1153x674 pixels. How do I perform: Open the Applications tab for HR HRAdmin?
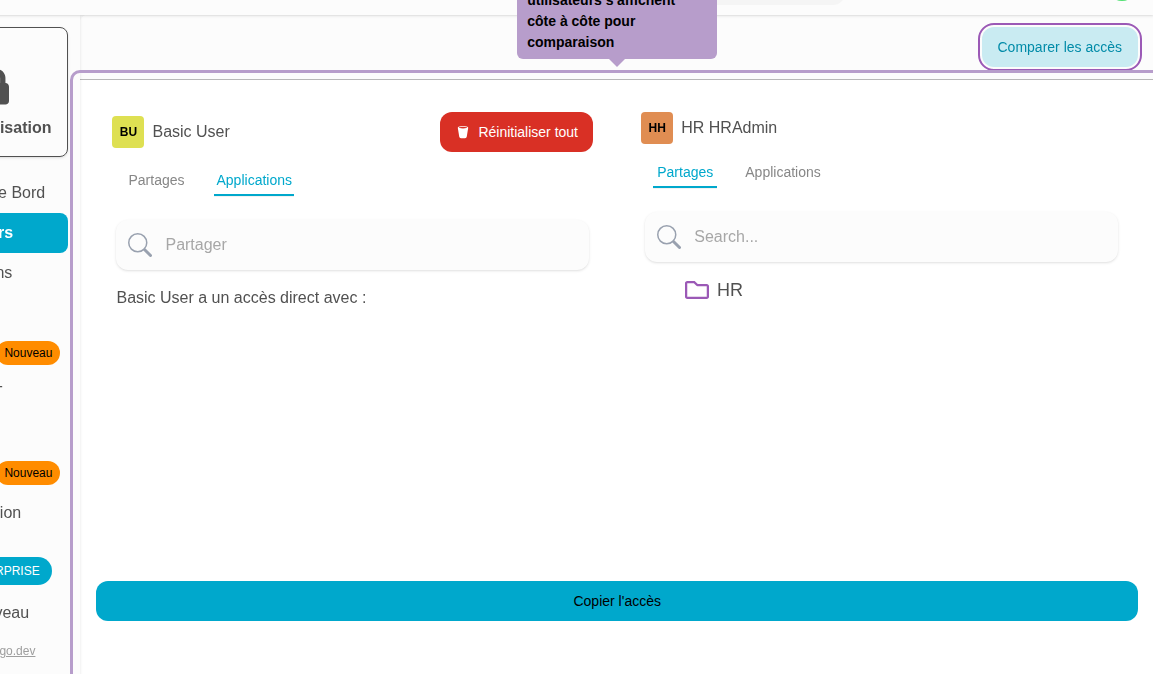click(x=783, y=172)
